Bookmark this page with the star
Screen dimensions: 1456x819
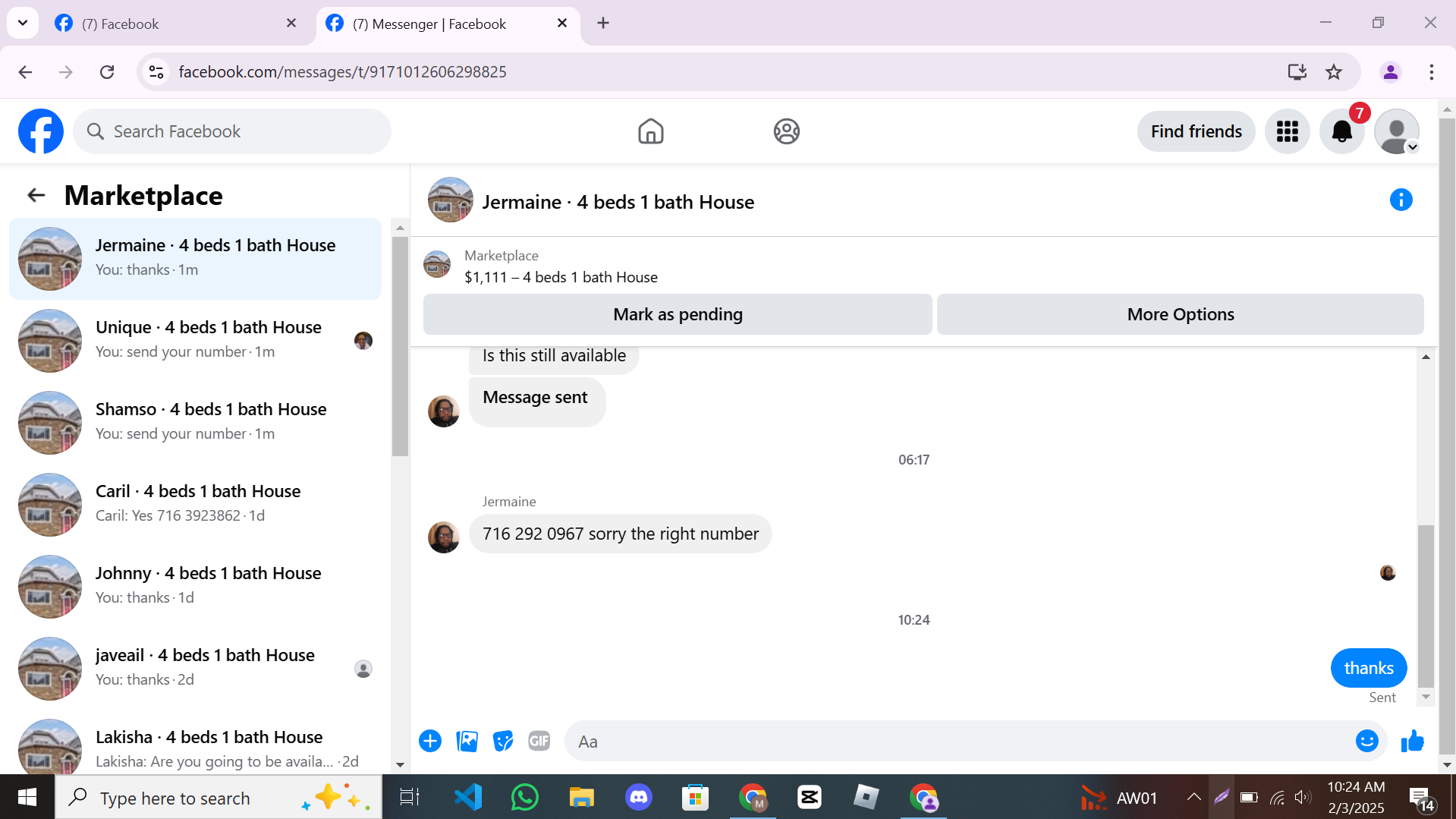(x=1333, y=72)
